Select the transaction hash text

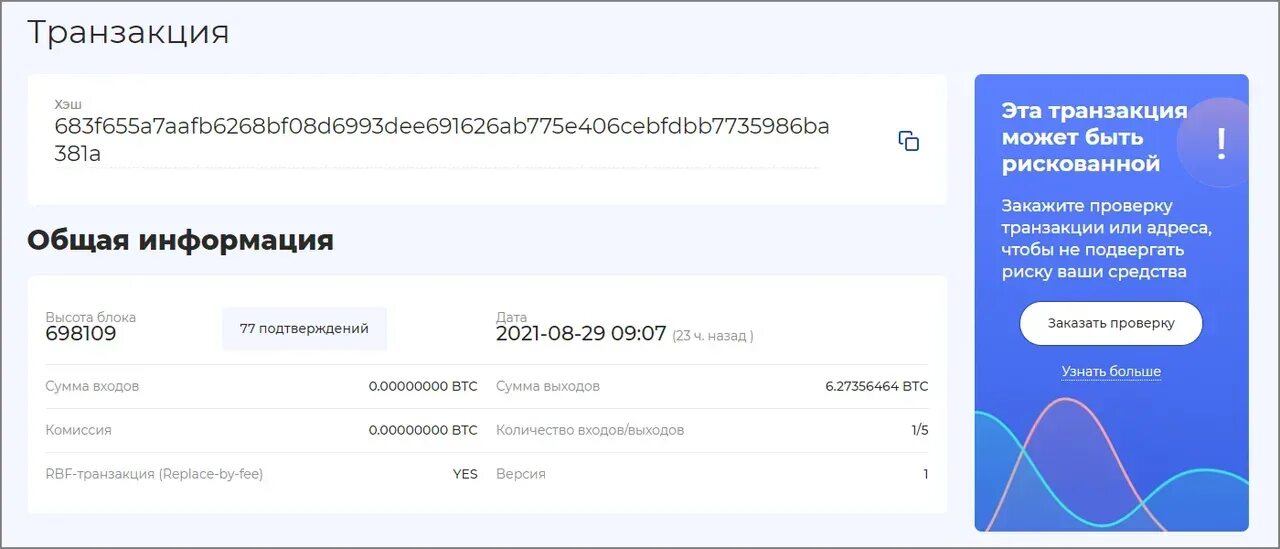click(442, 140)
